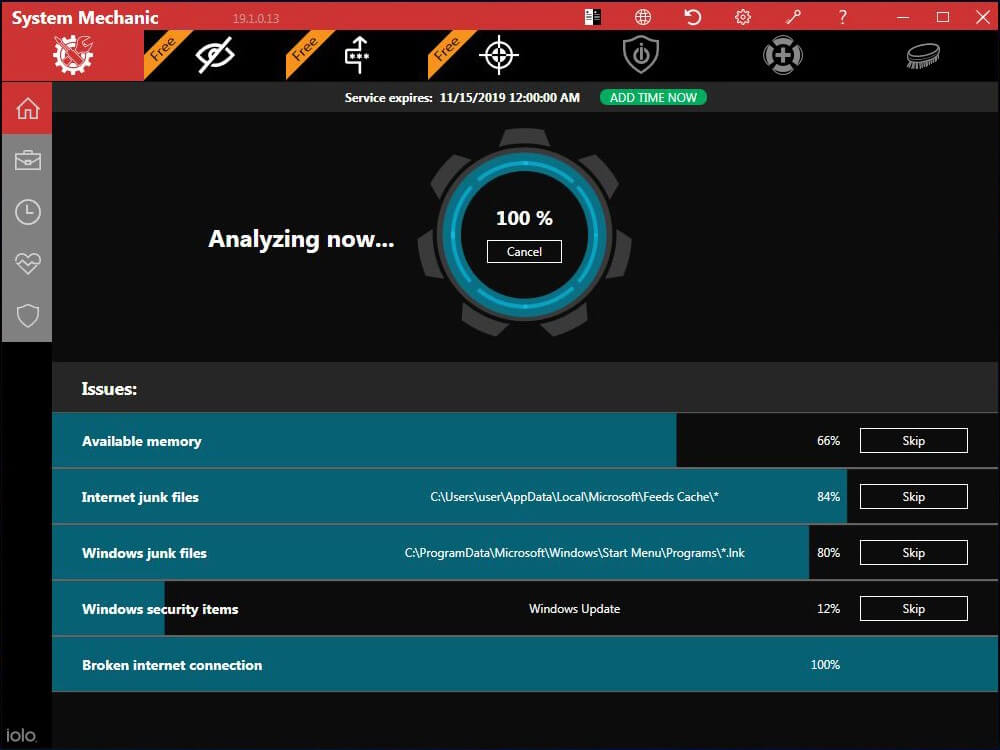Open the settings gear in title bar
This screenshot has height=750, width=1000.
pyautogui.click(x=743, y=17)
